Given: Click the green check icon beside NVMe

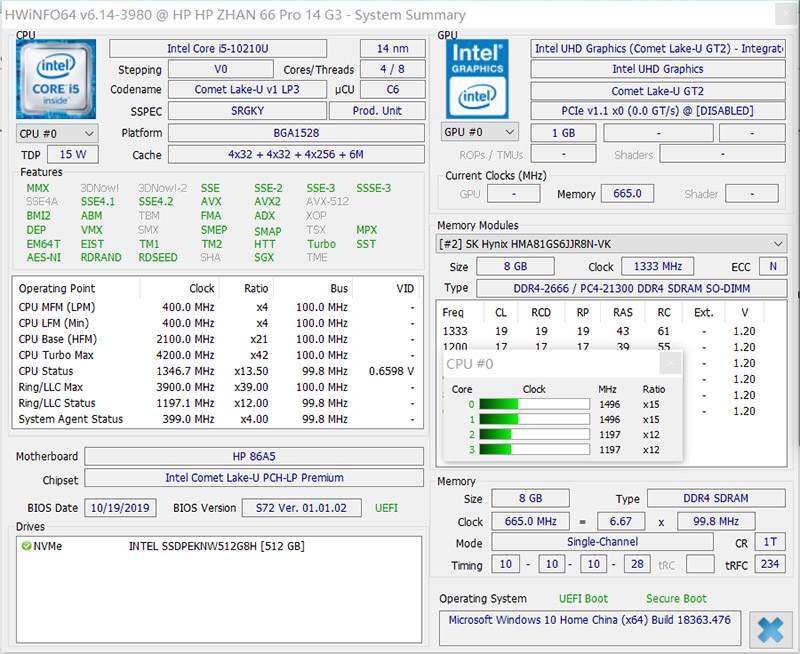Looking at the screenshot, I should [27, 546].
